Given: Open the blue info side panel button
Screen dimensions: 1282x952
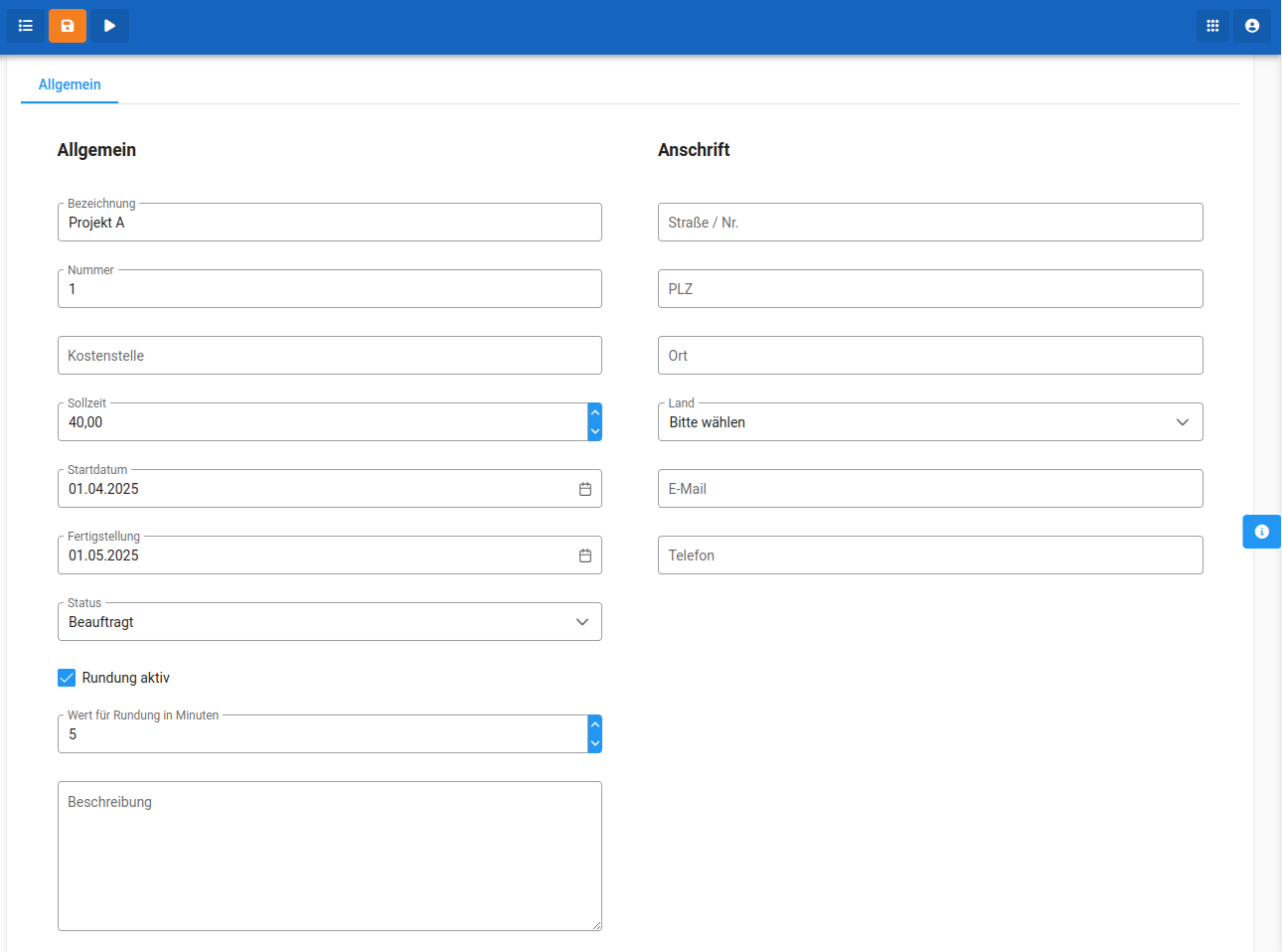Looking at the screenshot, I should (x=1262, y=532).
